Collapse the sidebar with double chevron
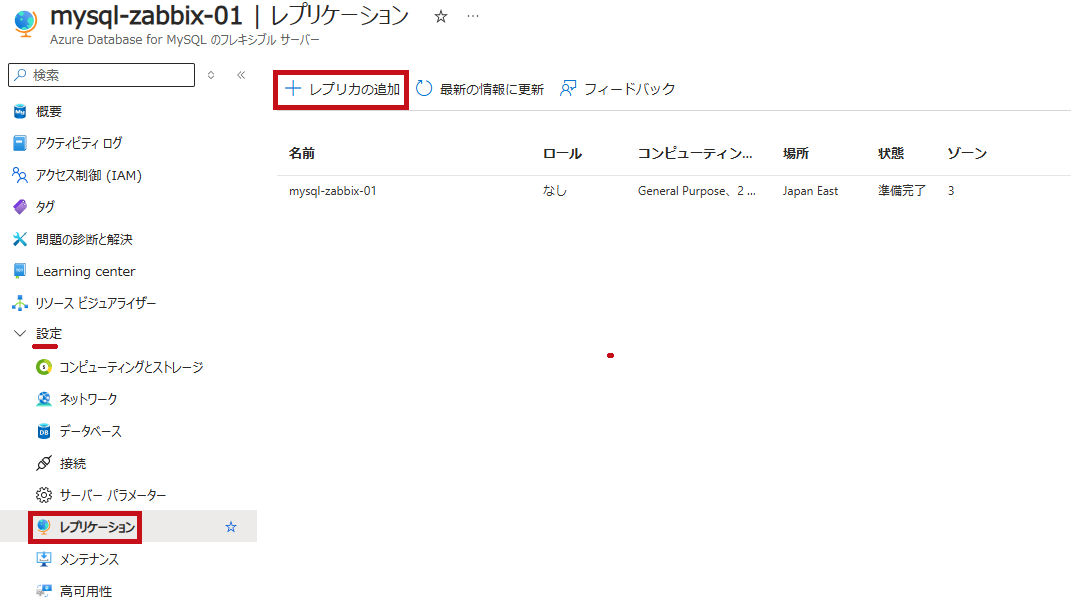 coord(241,75)
